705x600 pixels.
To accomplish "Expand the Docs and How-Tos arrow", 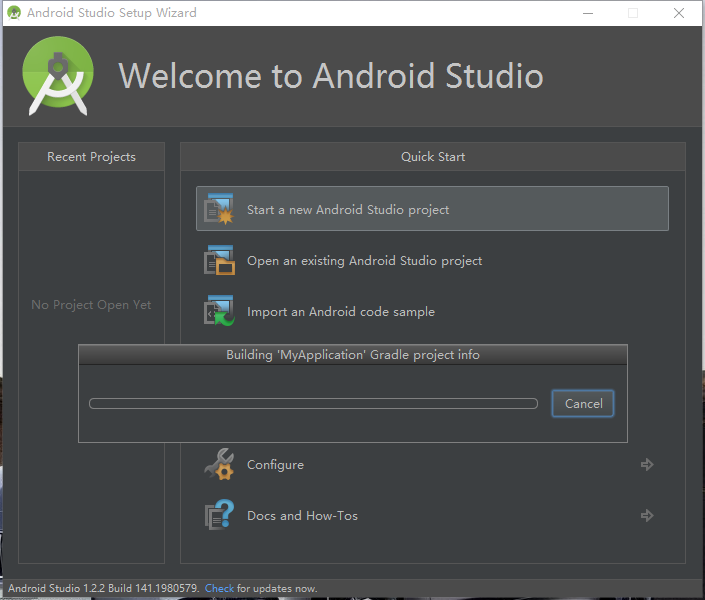I will coord(647,515).
